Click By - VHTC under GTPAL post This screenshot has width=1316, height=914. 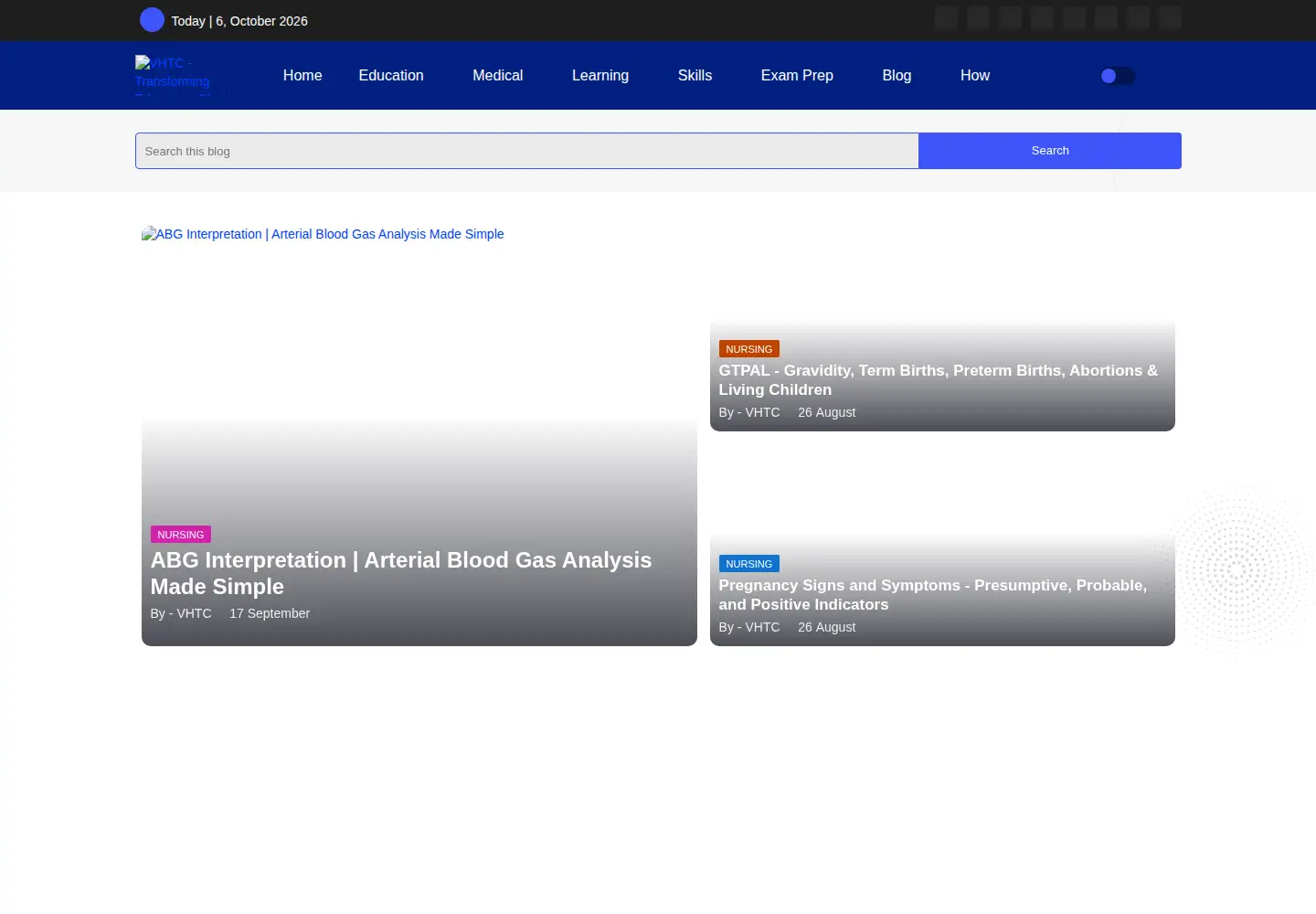click(749, 412)
